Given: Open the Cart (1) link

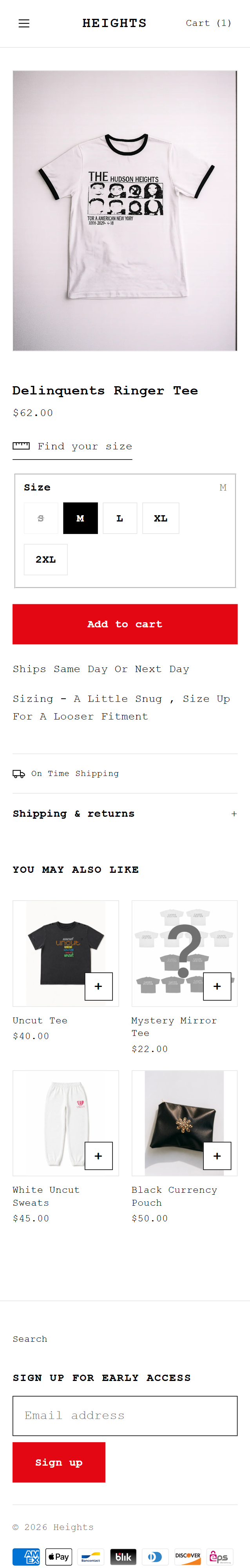Looking at the screenshot, I should (208, 23).
